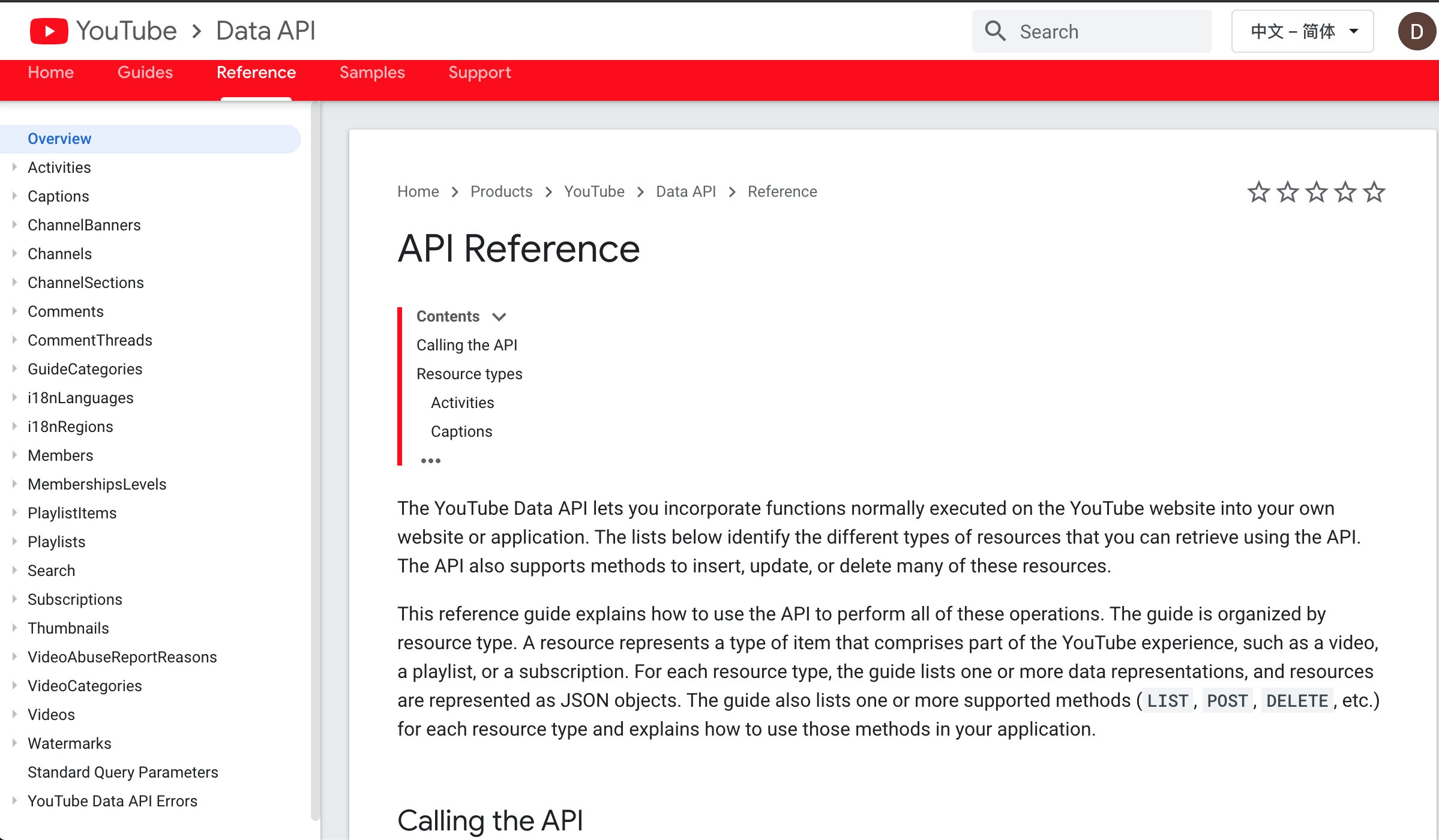This screenshot has height=840, width=1439.
Task: Click the search magnifier icon
Action: 995,31
